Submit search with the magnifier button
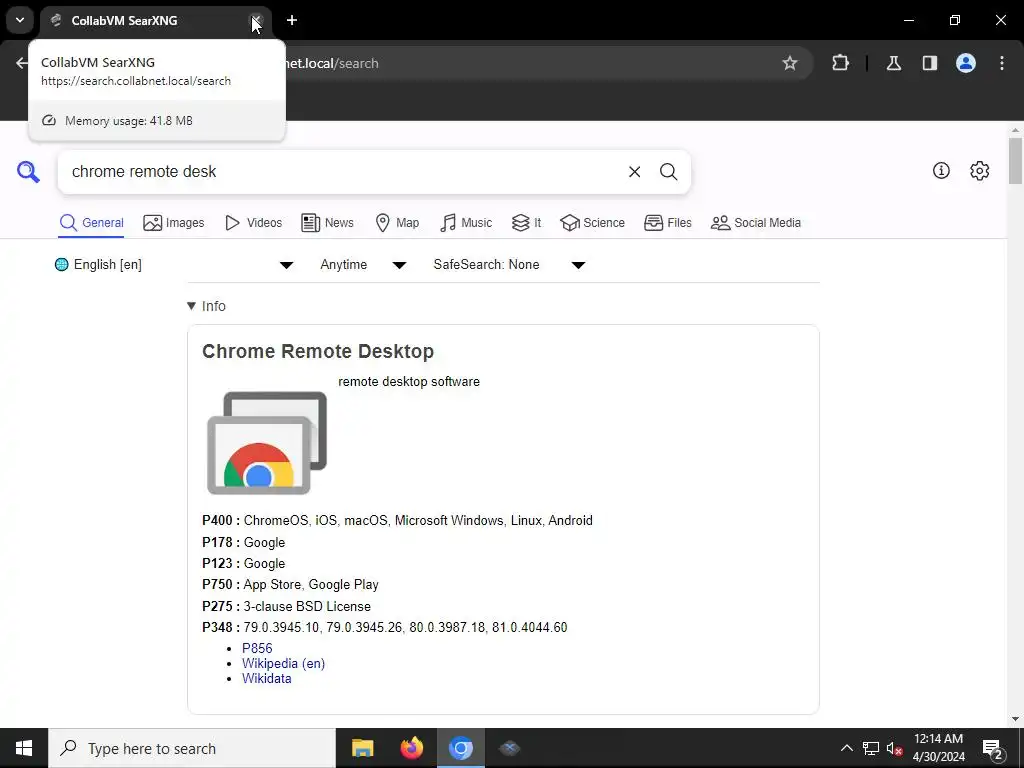This screenshot has width=1024, height=768. point(669,172)
